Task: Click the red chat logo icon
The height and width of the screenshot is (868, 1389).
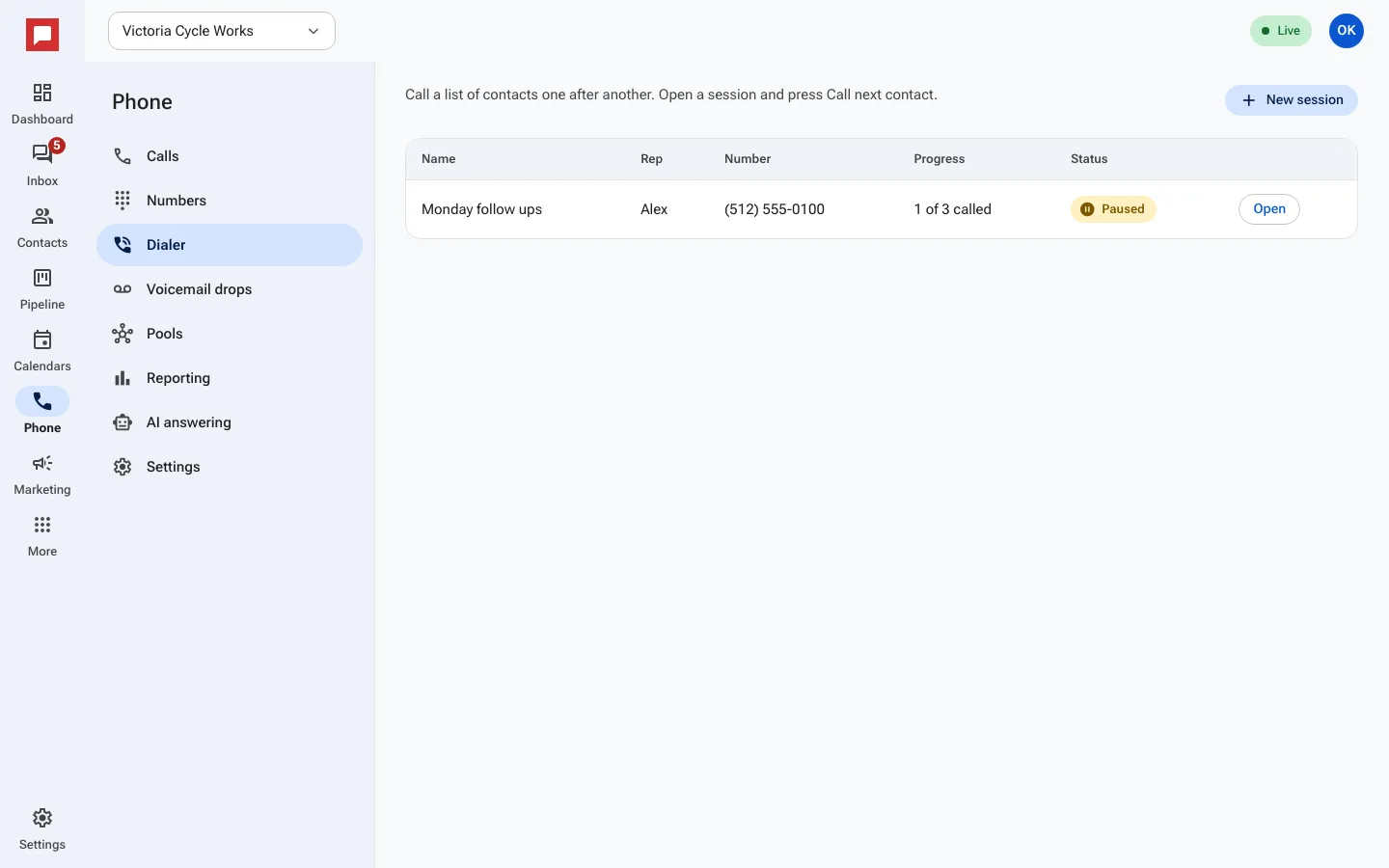Action: (42, 36)
